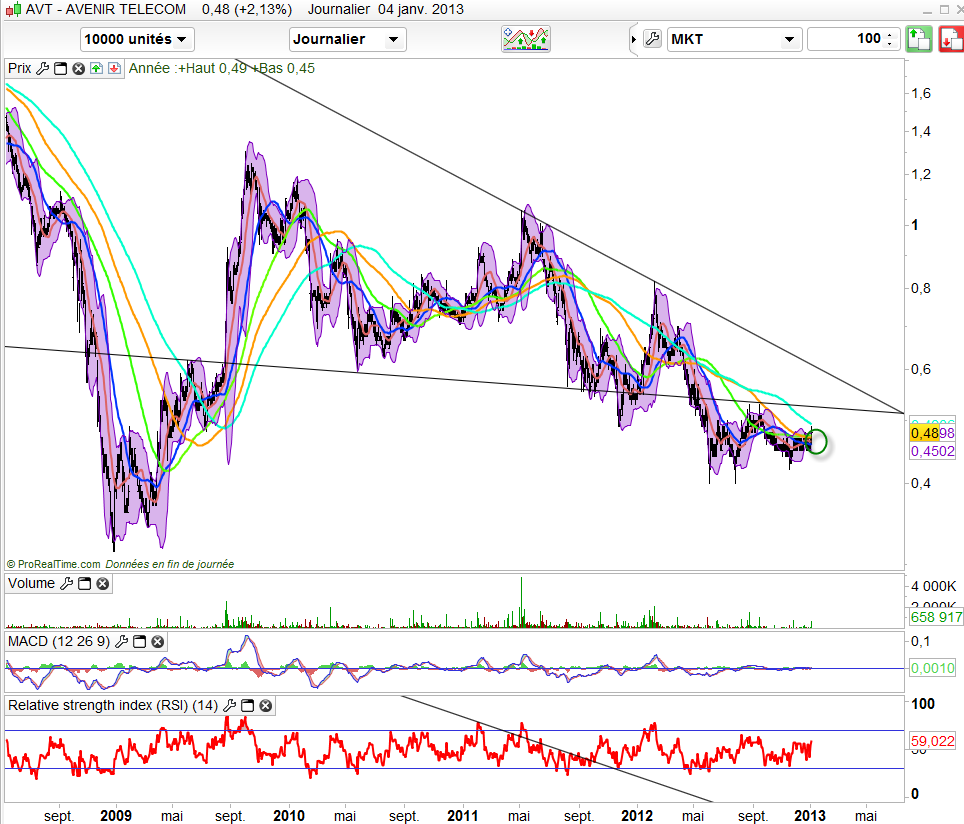Screen dimensions: 964x824
Task: Click the Relative strength index (RSI) label
Action: coord(113,705)
